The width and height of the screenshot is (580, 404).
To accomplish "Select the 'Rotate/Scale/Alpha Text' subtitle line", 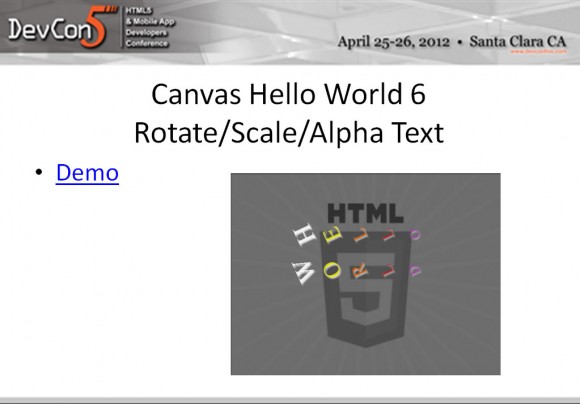I will [x=289, y=133].
